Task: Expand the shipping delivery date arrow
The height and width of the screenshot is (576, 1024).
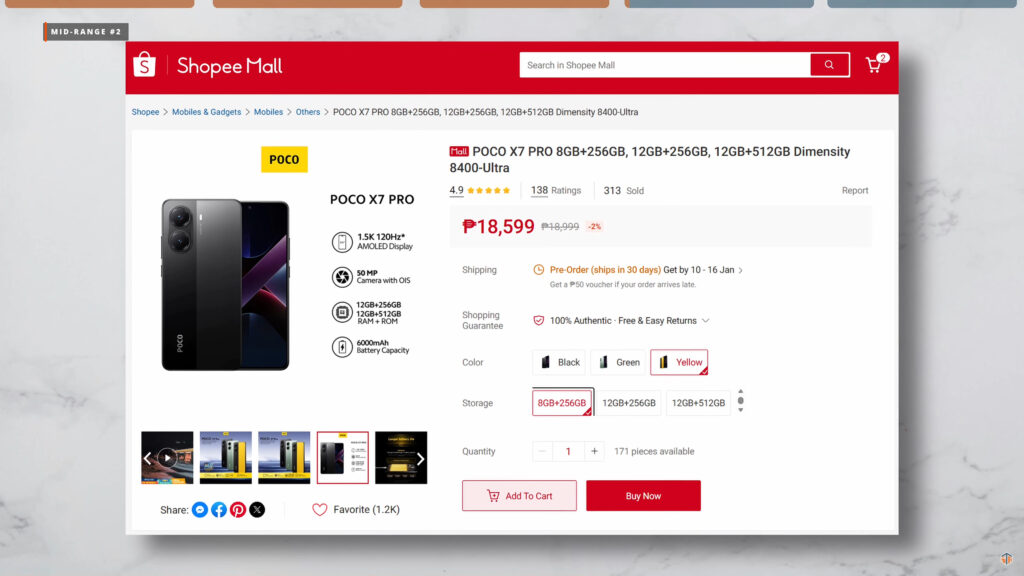Action: click(740, 270)
